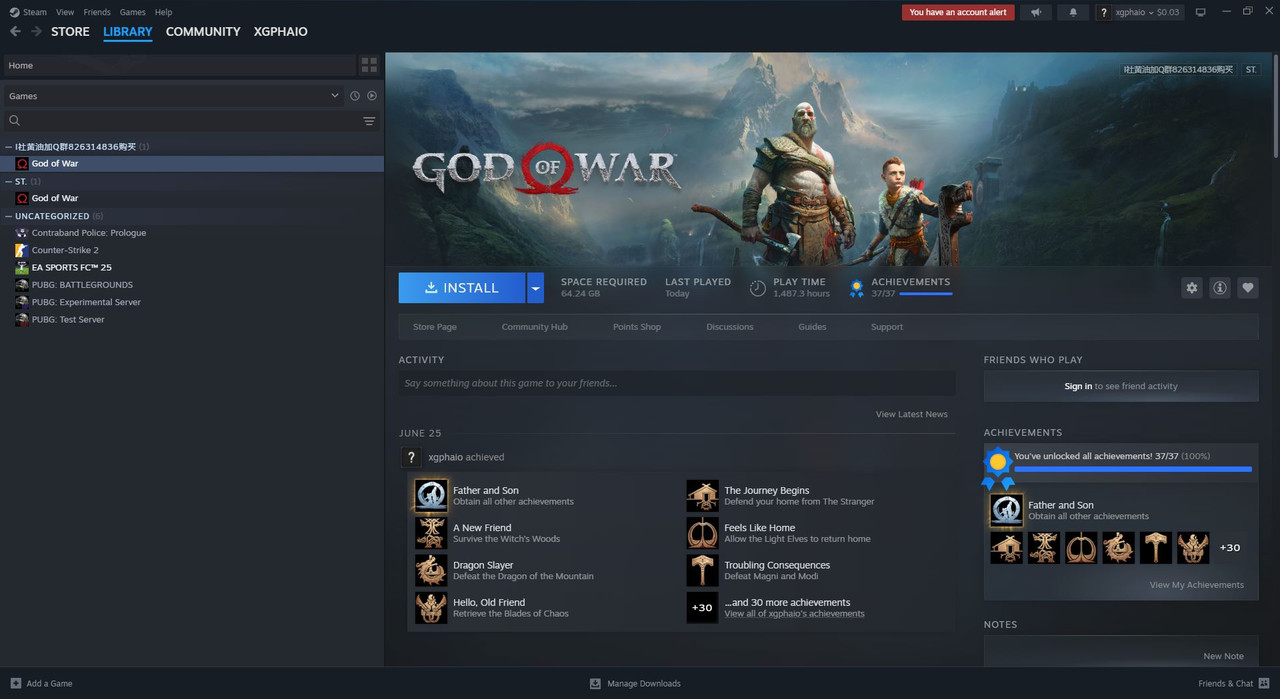The width and height of the screenshot is (1280, 699).
Task: Open the Games filter dropdown
Action: 172,96
